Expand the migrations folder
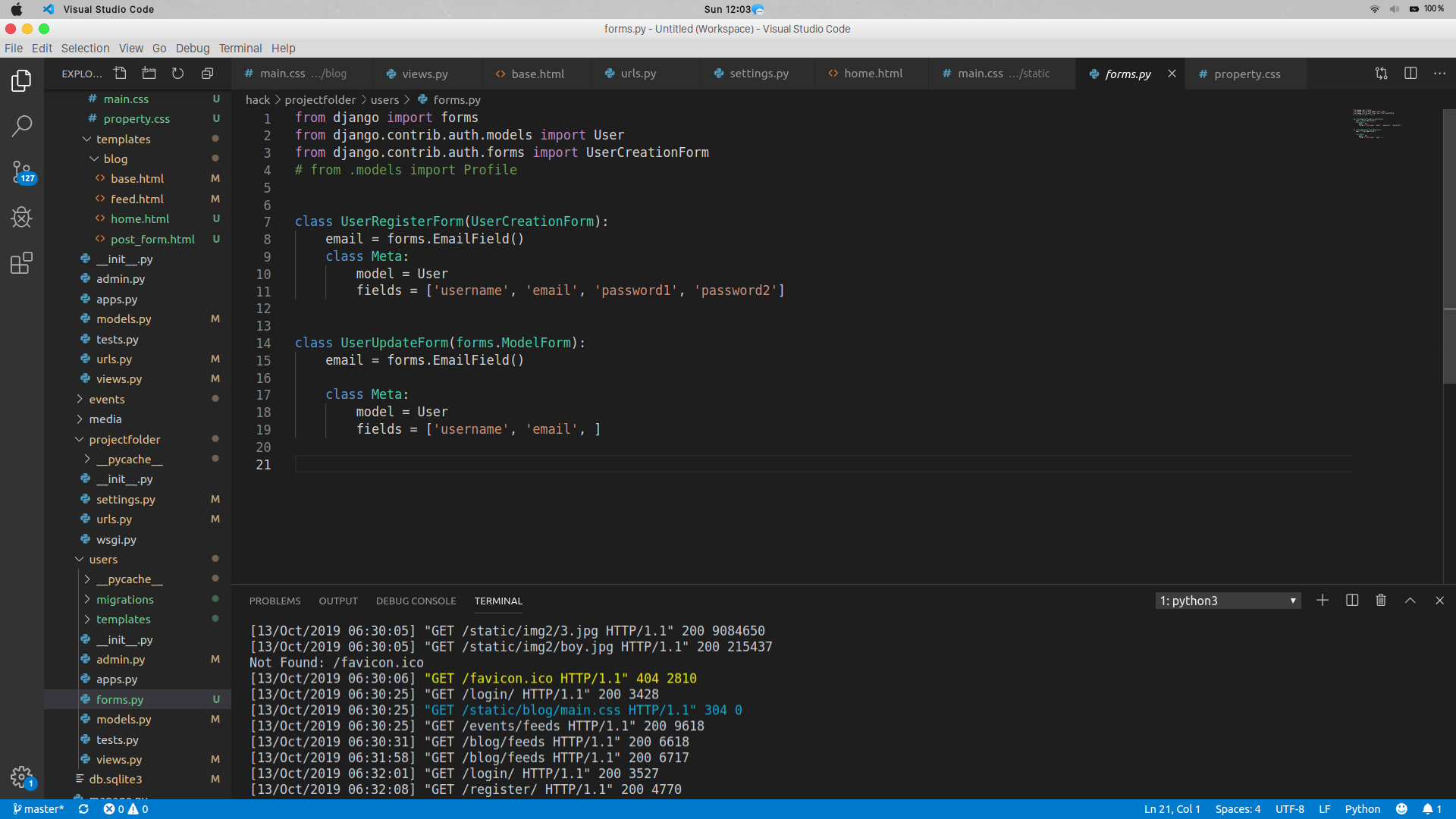 [x=124, y=600]
